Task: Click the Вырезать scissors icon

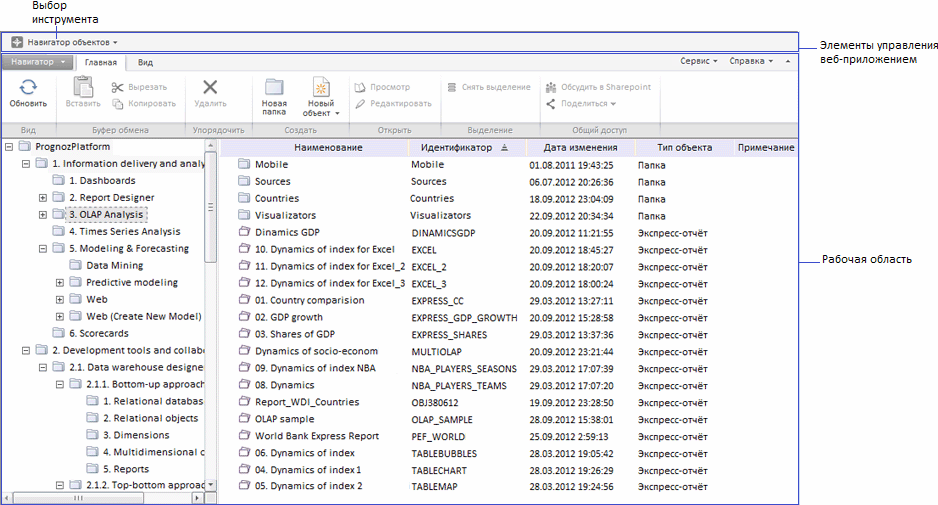Action: point(118,87)
